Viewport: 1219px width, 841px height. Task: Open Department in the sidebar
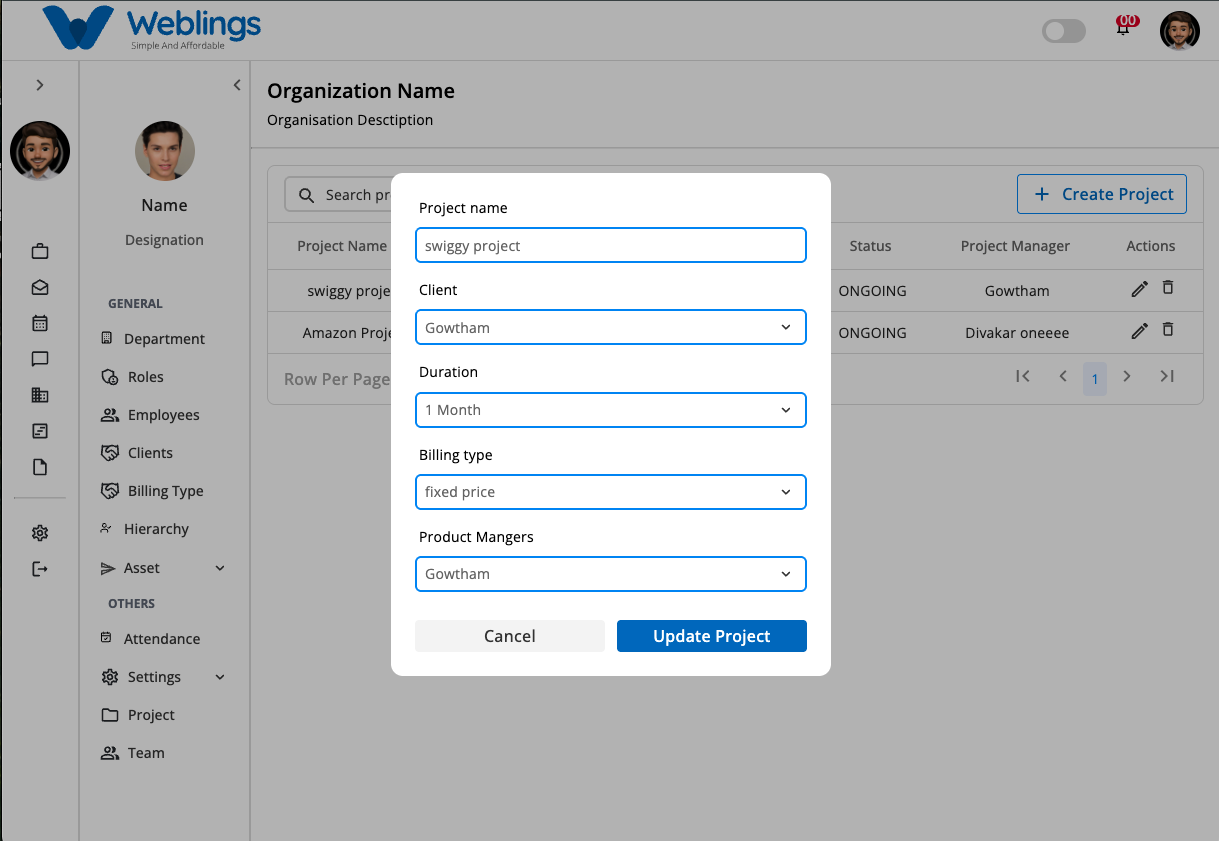pyautogui.click(x=153, y=339)
